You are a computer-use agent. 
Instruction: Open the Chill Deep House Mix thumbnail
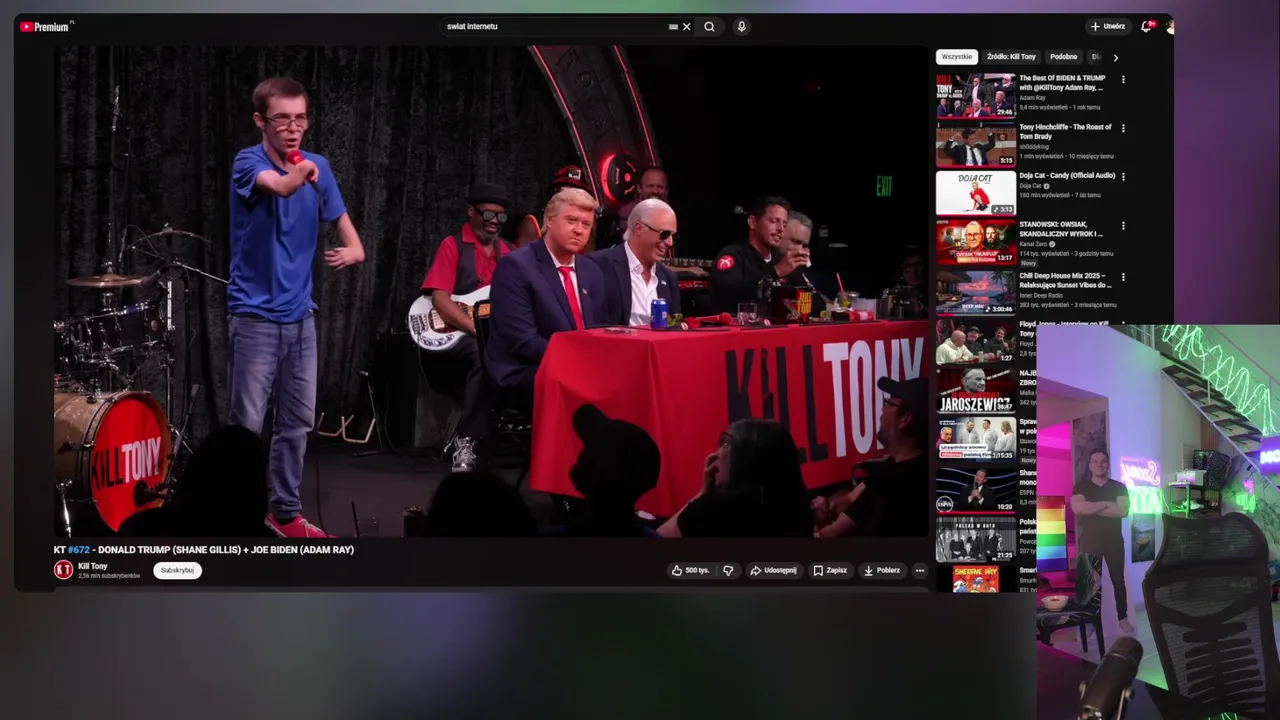(976, 292)
